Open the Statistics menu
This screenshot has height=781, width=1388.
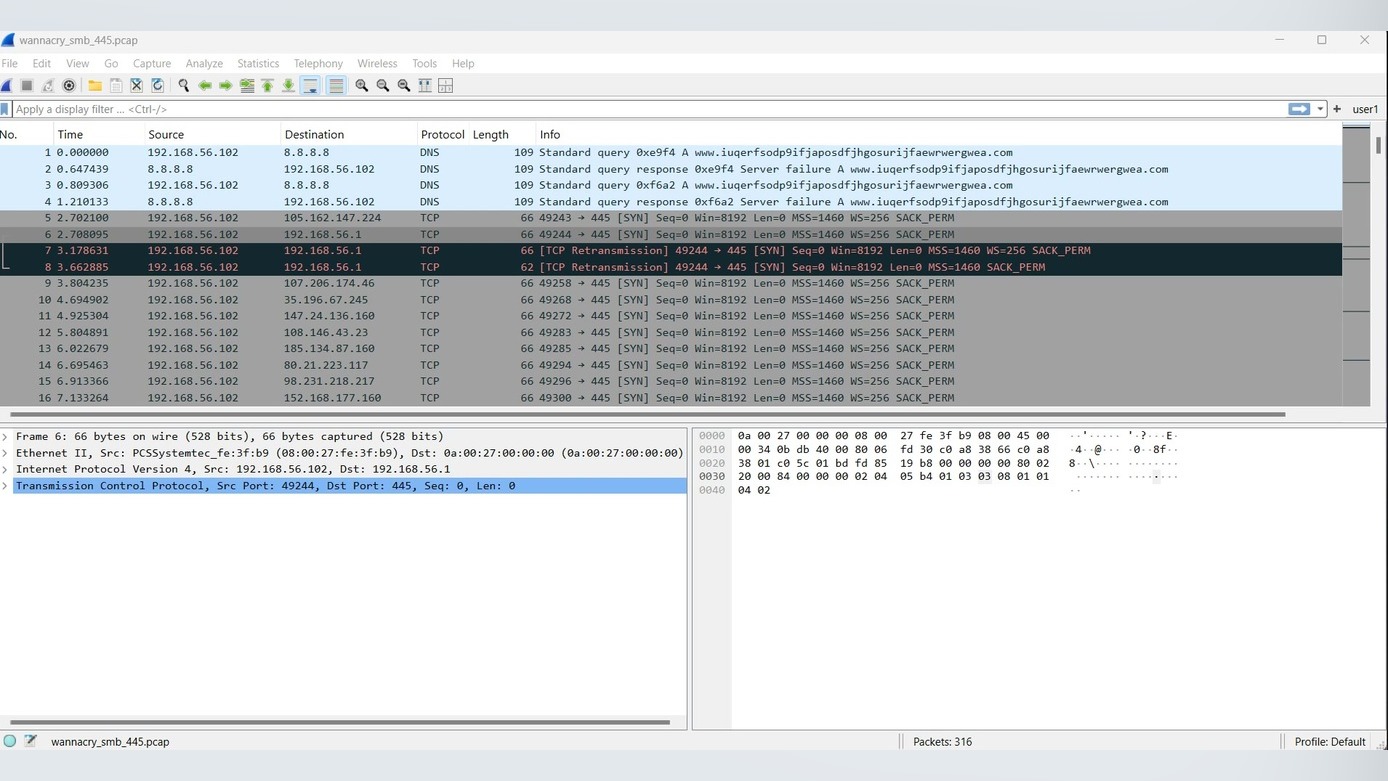tap(257, 63)
